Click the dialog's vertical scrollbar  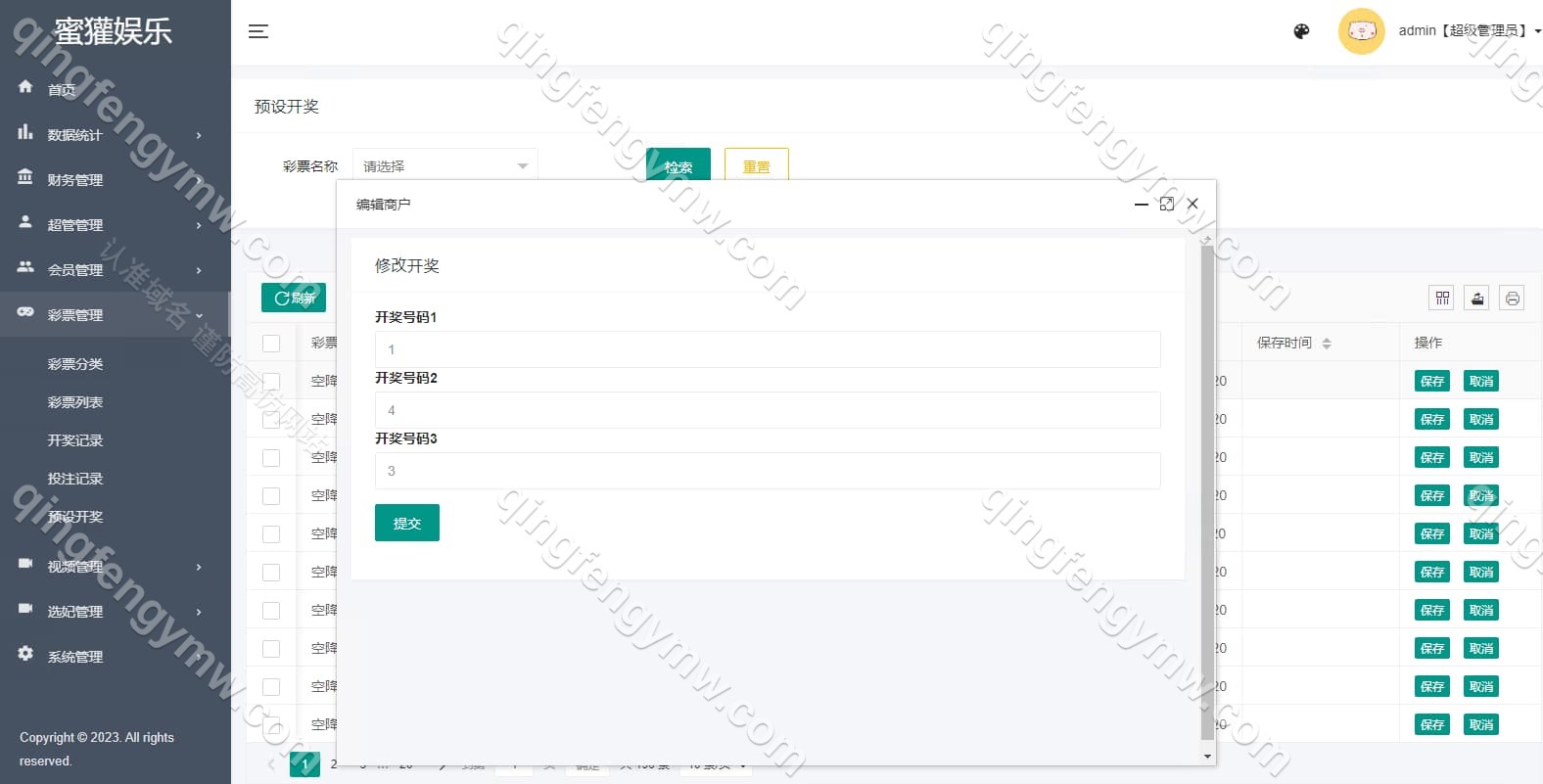(1206, 489)
